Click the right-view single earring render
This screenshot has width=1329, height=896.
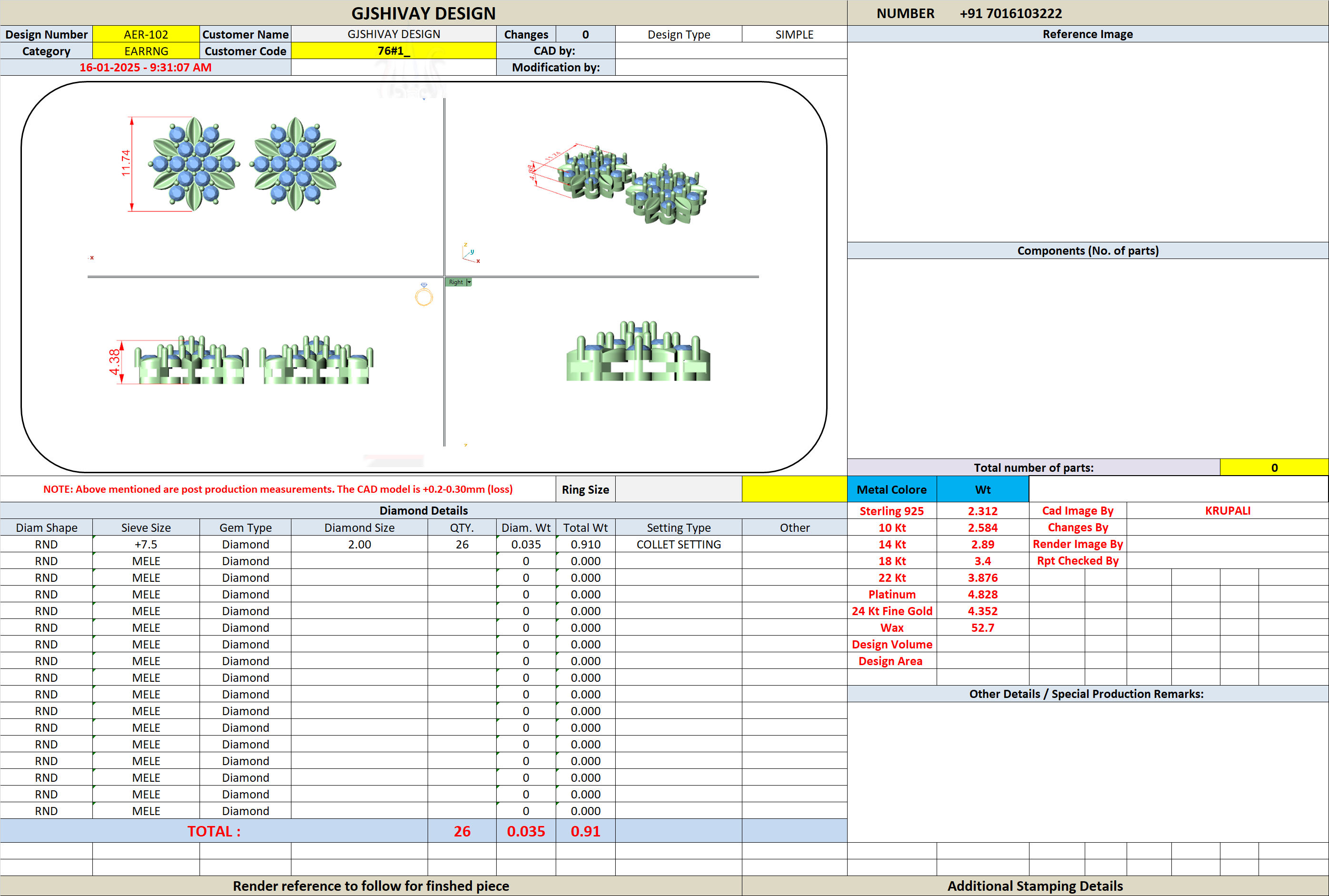pyautogui.click(x=638, y=351)
